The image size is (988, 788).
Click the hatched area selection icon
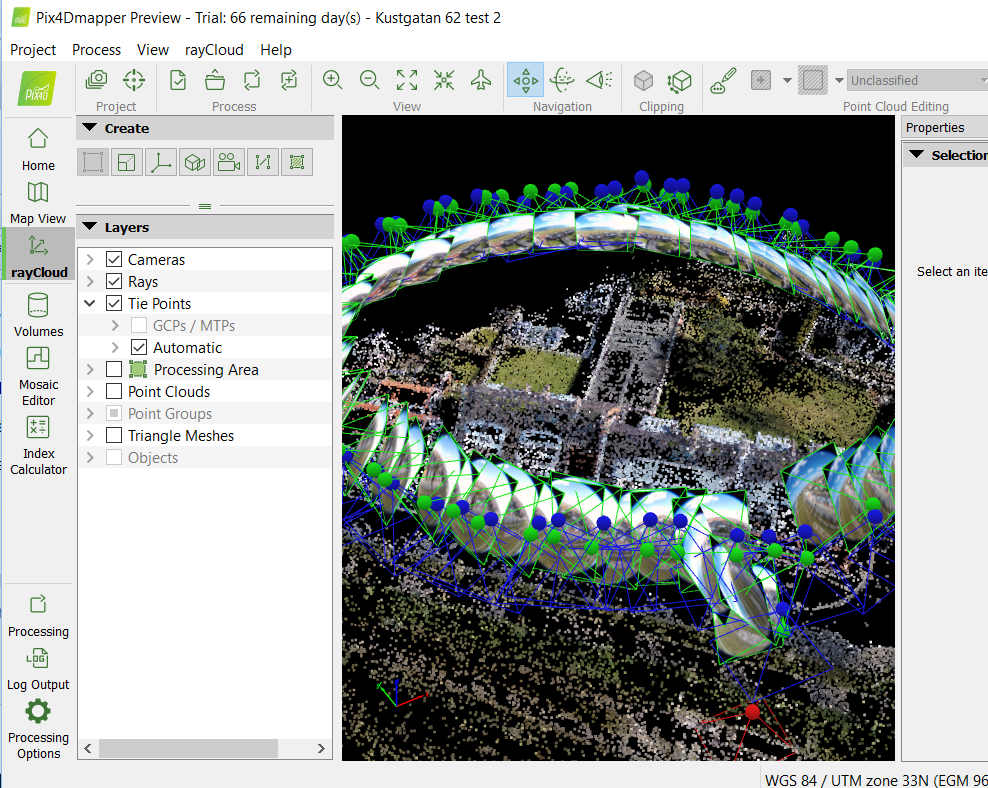tap(812, 80)
